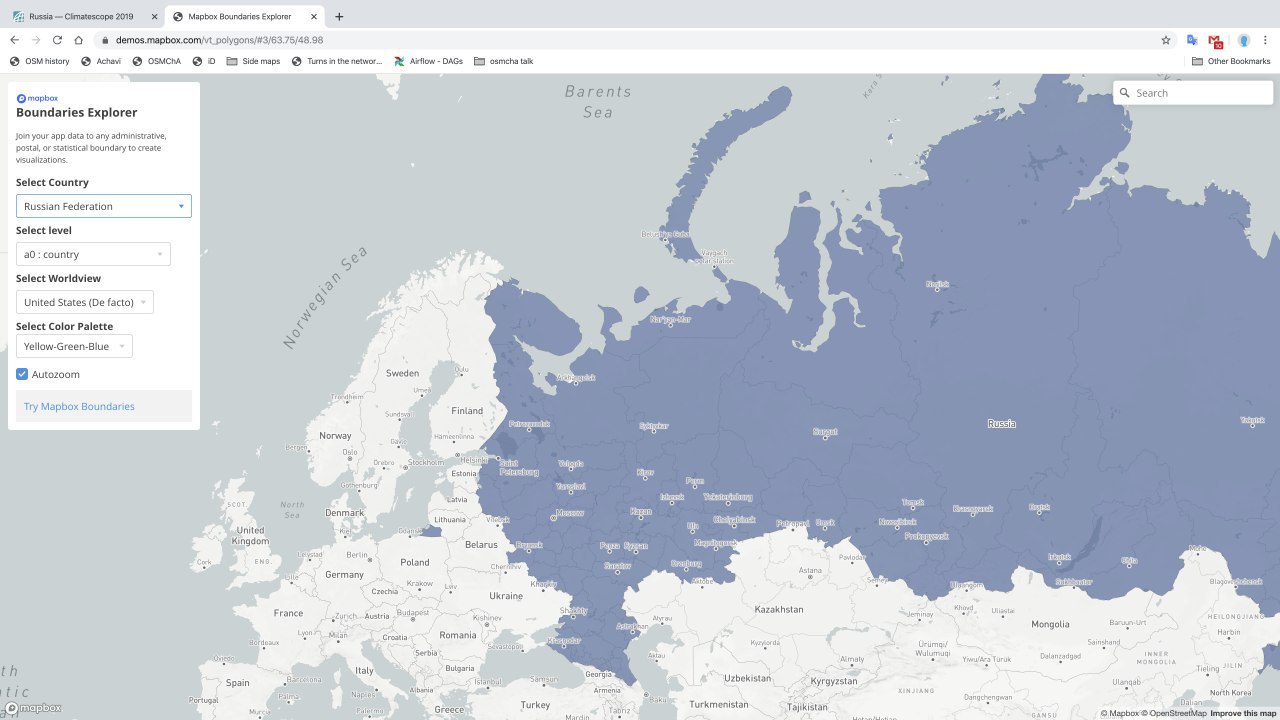
Task: Click the site lock icon in address bar
Action: [x=105, y=40]
